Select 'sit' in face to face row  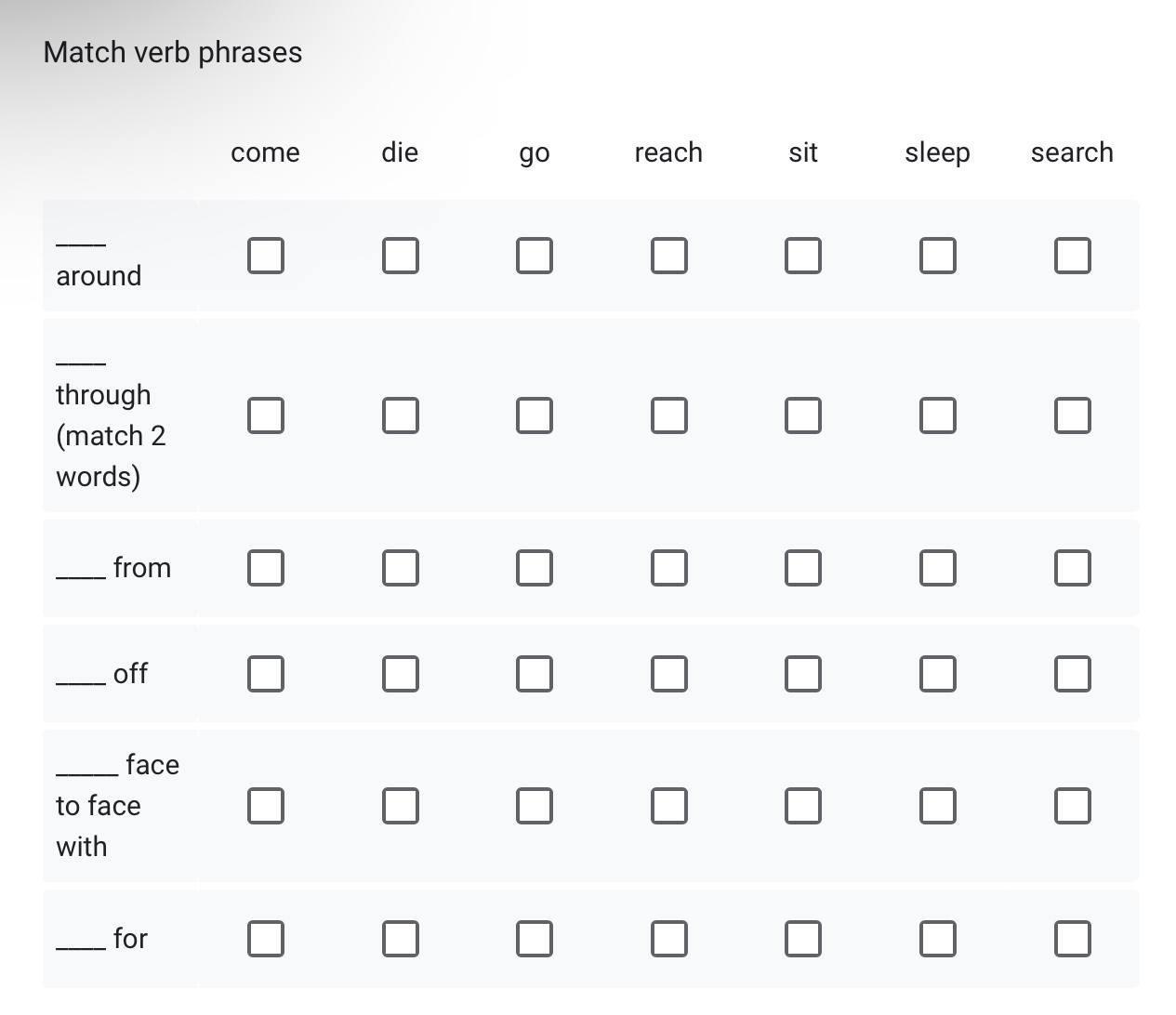coord(803,806)
